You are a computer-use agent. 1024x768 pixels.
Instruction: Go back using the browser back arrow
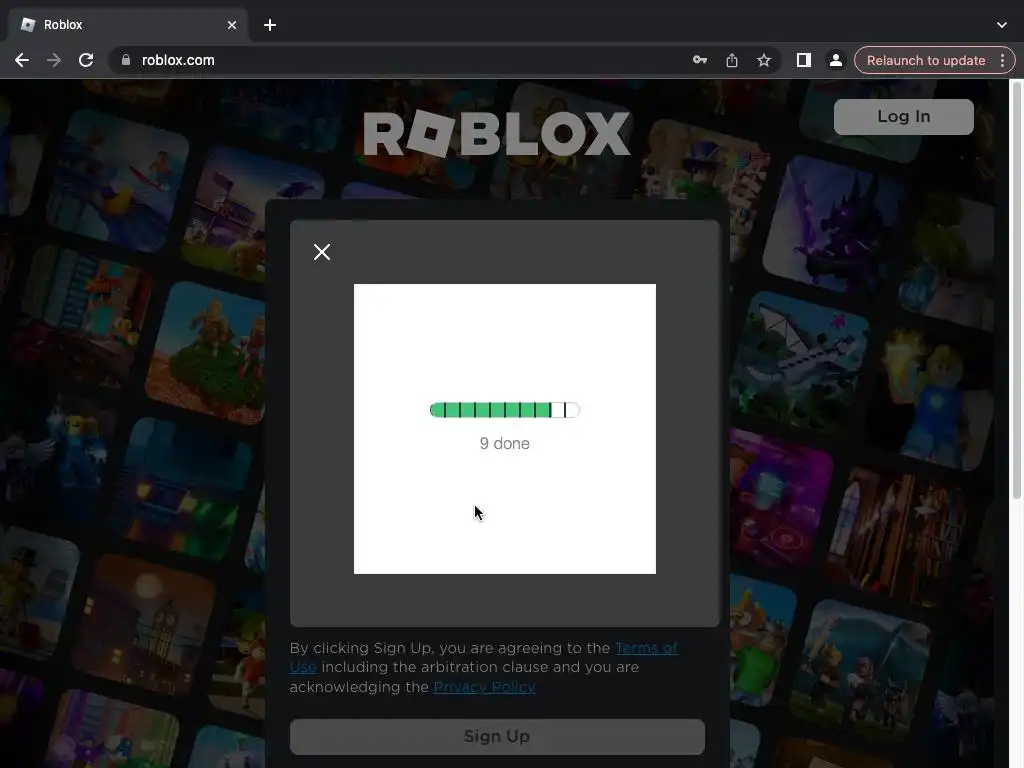point(22,60)
